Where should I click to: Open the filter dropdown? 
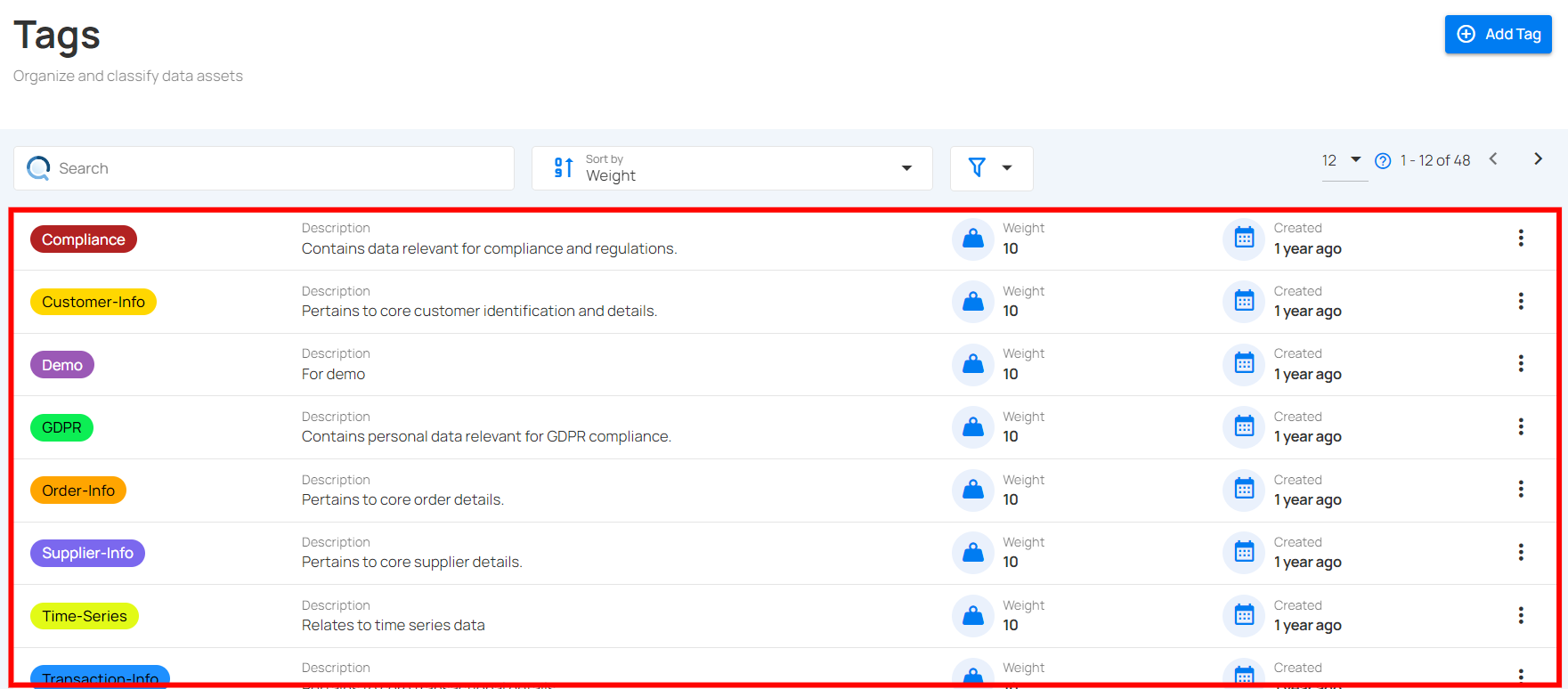point(991,168)
